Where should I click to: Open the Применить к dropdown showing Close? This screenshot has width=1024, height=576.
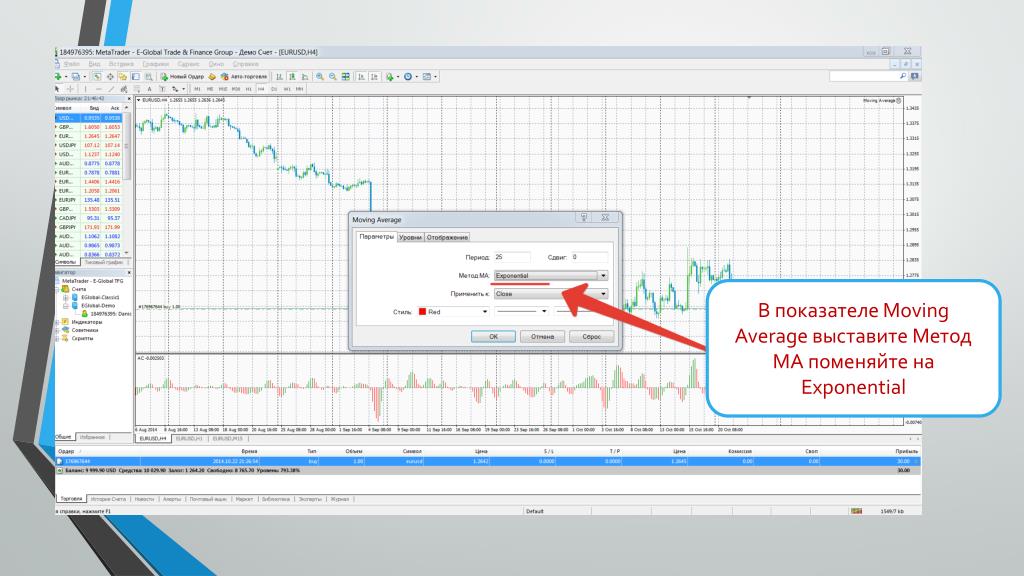click(551, 294)
